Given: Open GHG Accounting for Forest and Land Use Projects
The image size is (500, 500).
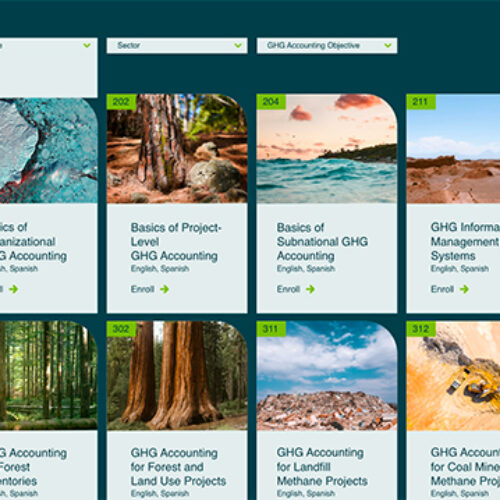Looking at the screenshot, I should 178,467.
